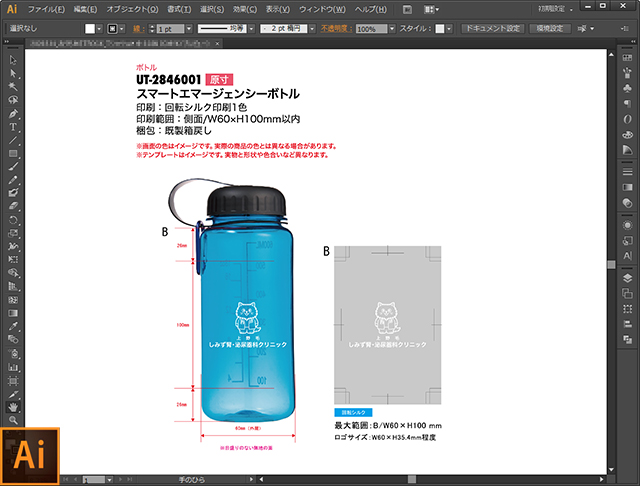Viewport: 640px width, 486px height.
Task: Switch to the Zoom magnifier tool
Action: coord(13,420)
